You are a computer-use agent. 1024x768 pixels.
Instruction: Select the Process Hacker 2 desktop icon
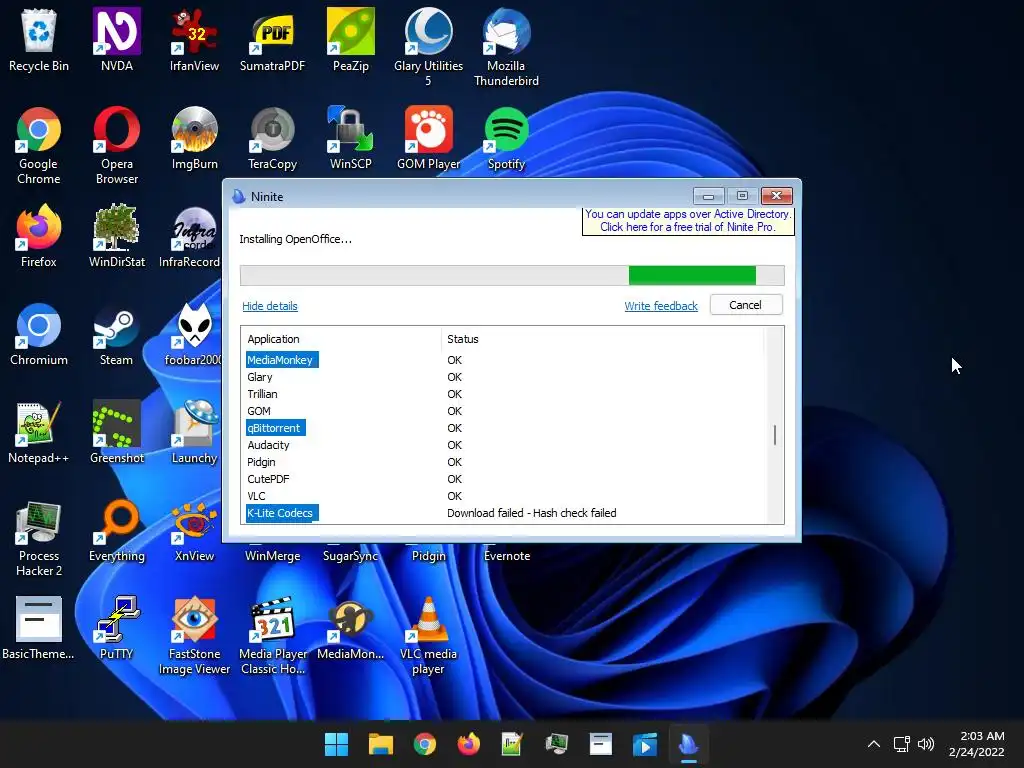click(39, 537)
